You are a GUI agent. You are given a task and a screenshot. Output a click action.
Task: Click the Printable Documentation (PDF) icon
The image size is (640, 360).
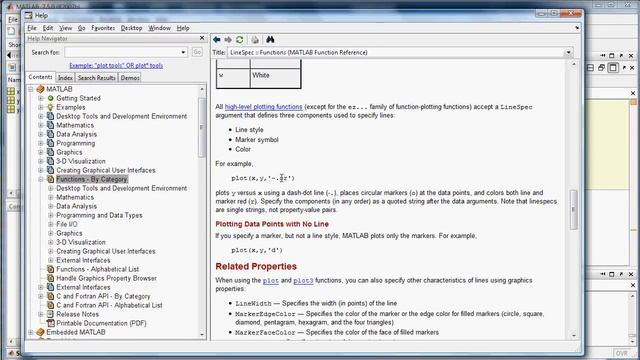[x=50, y=323]
